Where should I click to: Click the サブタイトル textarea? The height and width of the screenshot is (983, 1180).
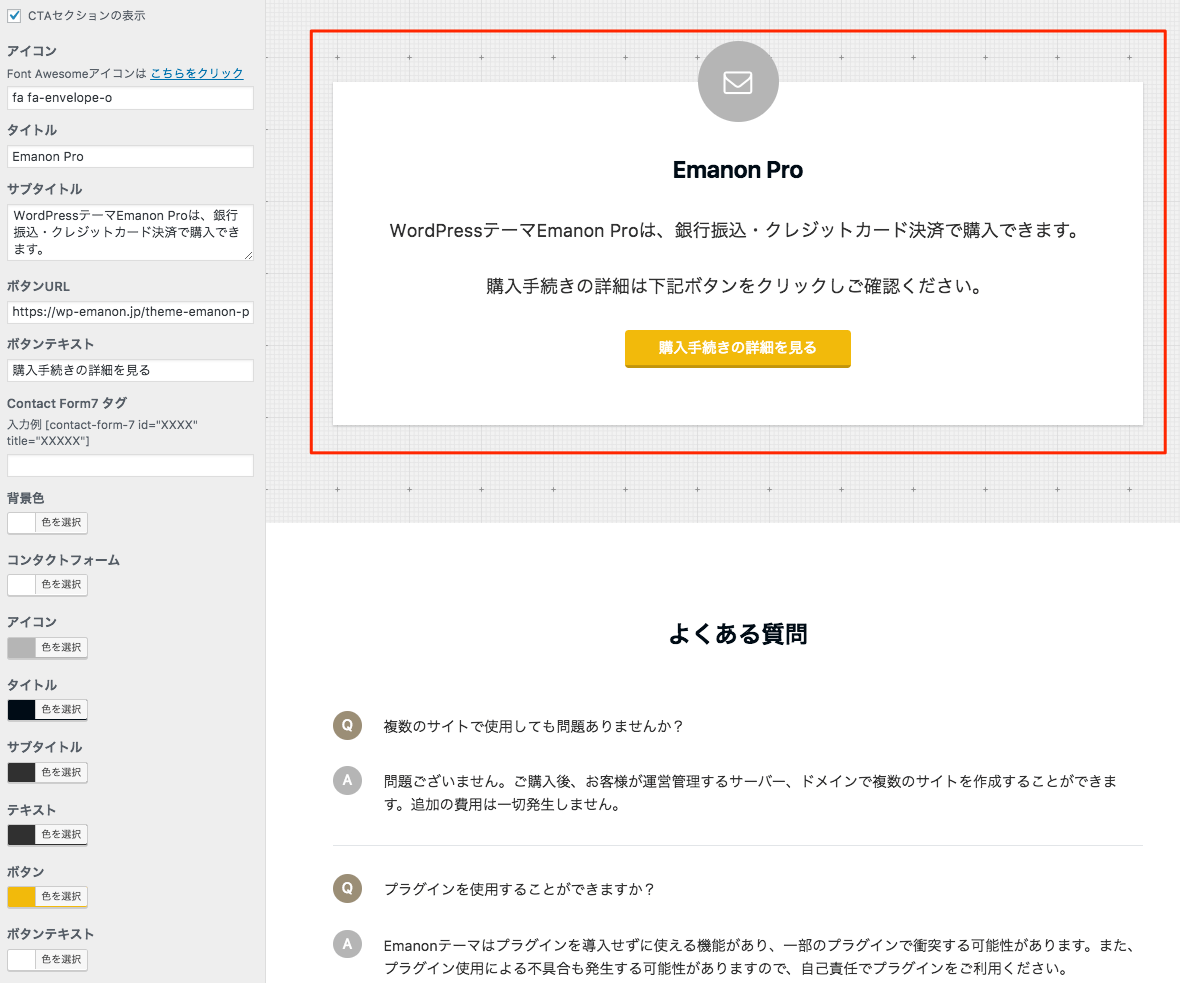(130, 232)
